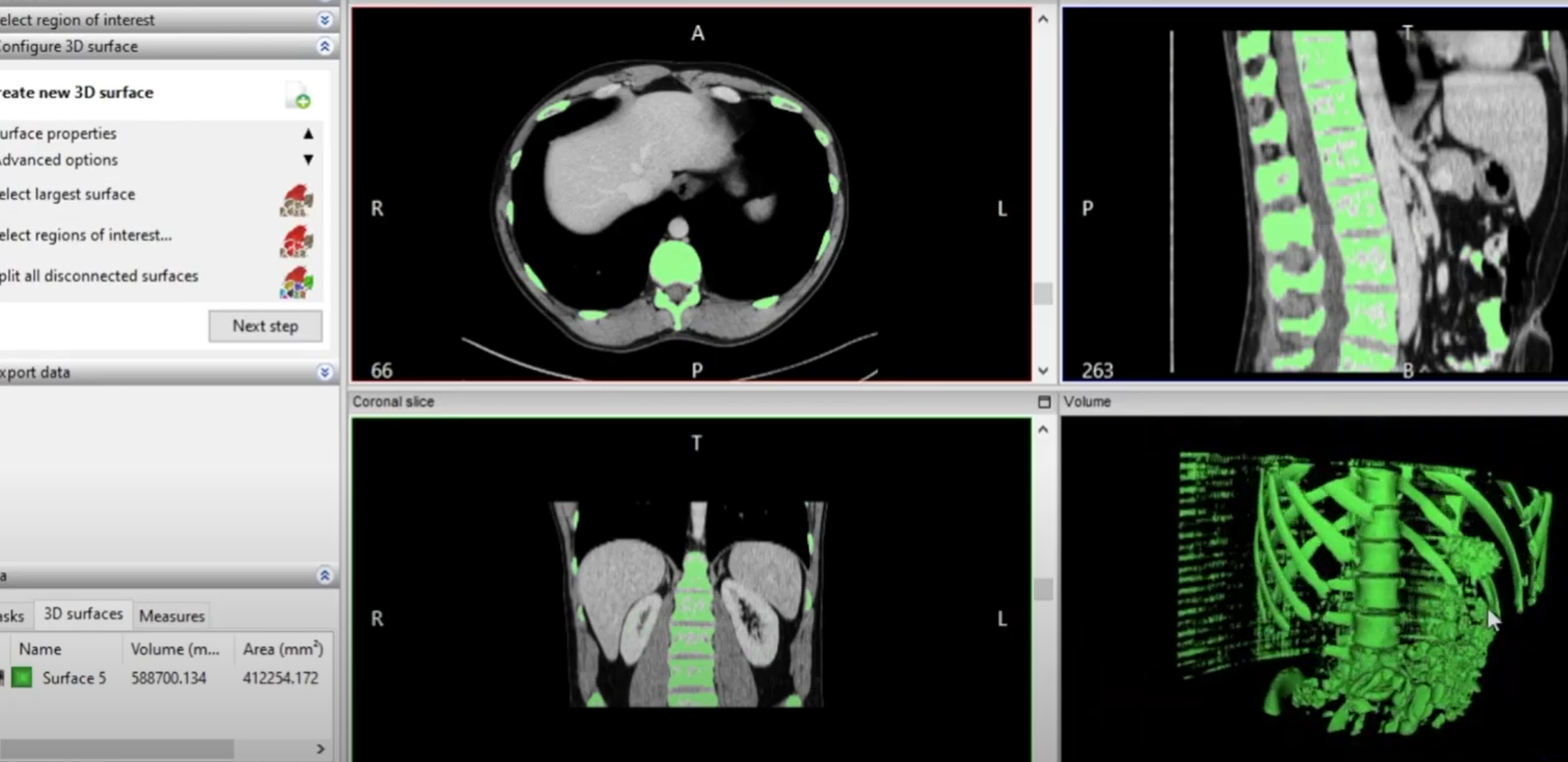Click the Create new 3D surface icon
Screen dimensions: 1568x762
click(298, 95)
